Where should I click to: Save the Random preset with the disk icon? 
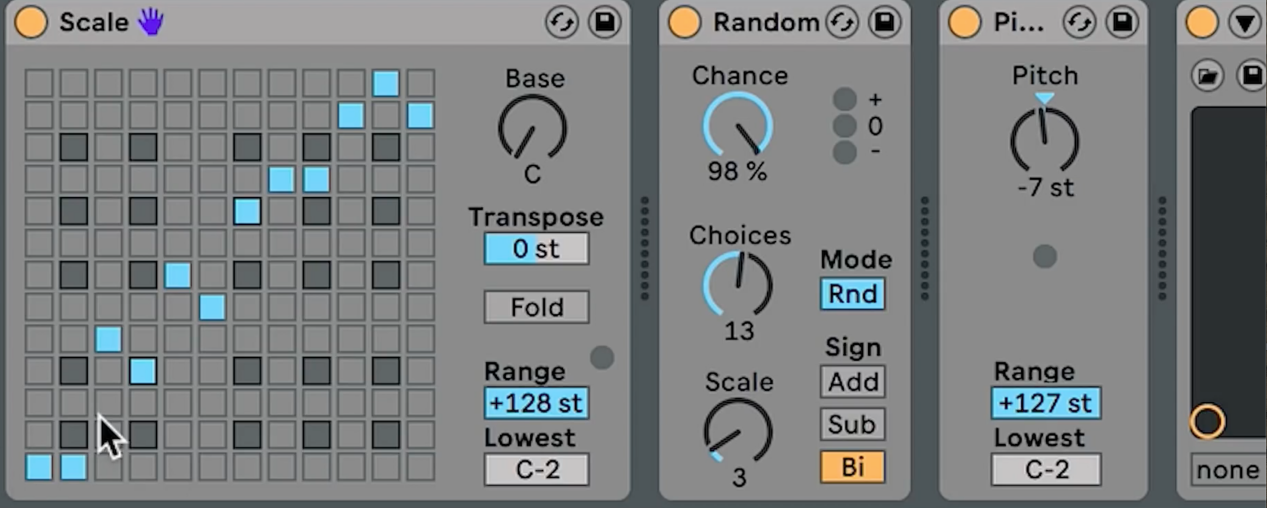(884, 22)
